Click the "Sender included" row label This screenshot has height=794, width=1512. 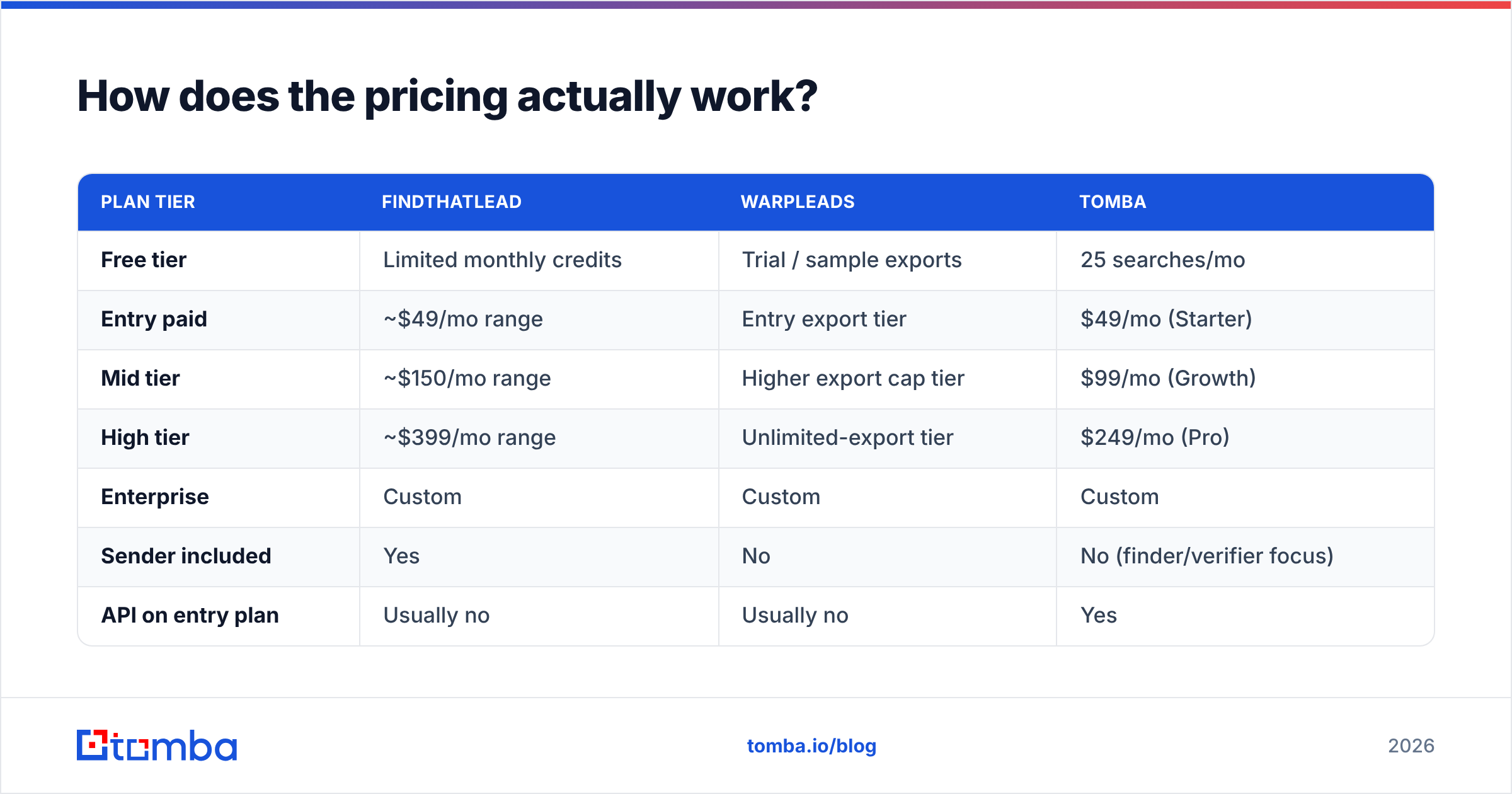(x=186, y=556)
